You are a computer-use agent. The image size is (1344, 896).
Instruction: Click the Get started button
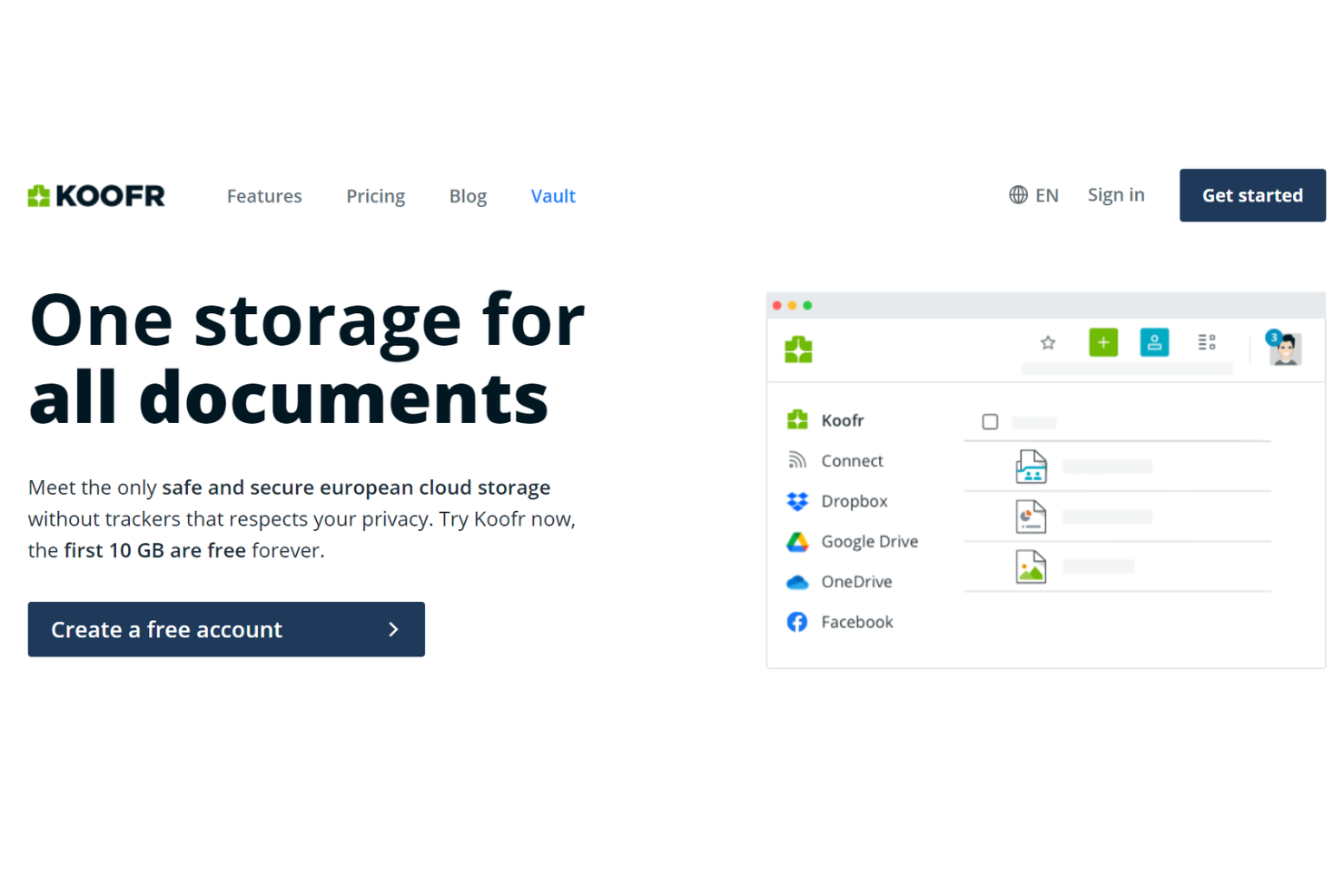pyautogui.click(x=1251, y=194)
